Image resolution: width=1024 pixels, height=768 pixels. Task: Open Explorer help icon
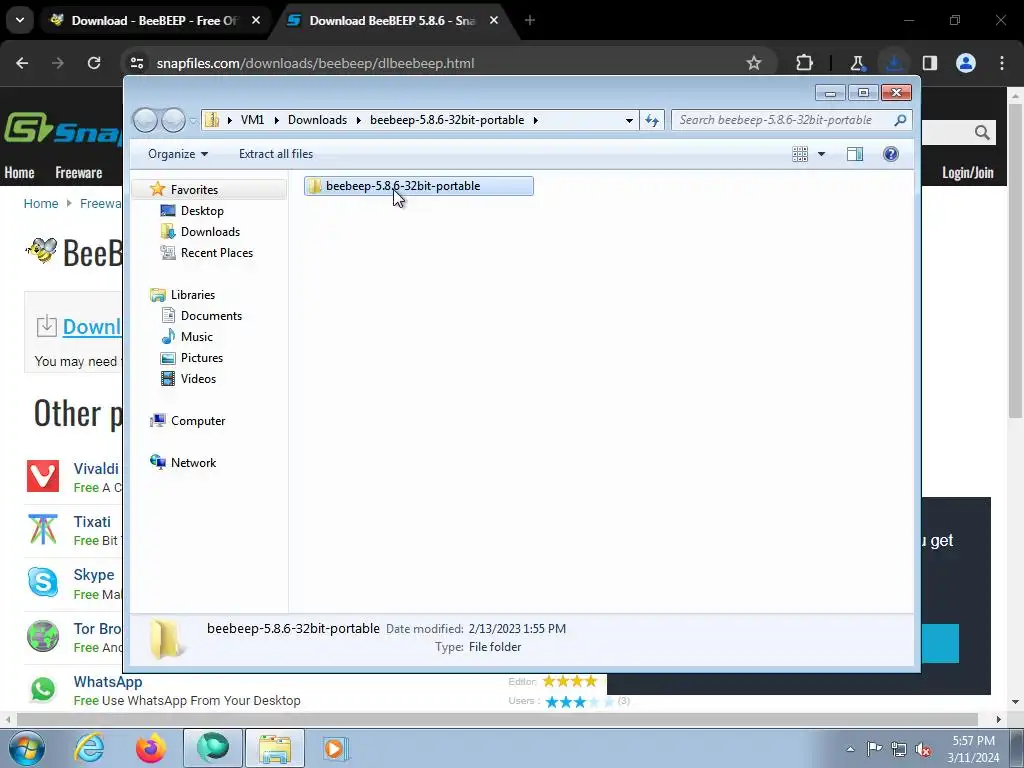pyautogui.click(x=891, y=154)
